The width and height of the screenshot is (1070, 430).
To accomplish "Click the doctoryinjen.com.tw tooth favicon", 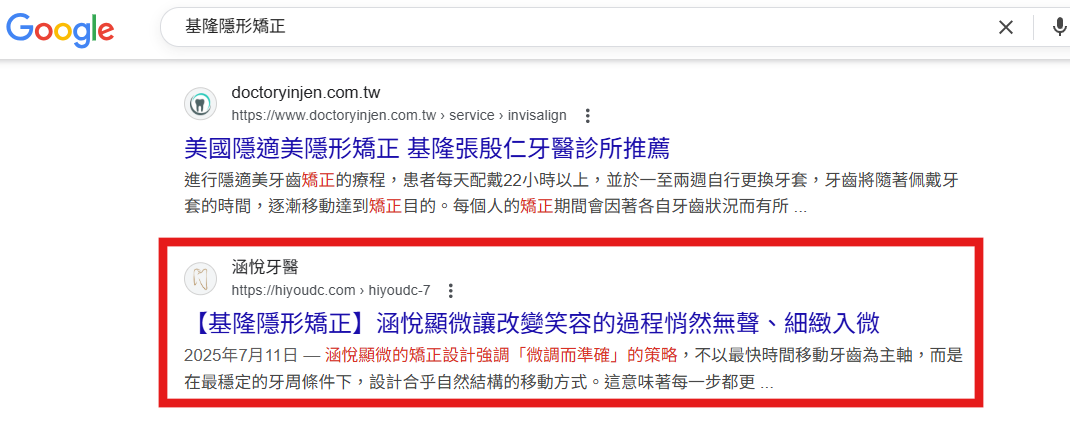I will click(x=201, y=104).
